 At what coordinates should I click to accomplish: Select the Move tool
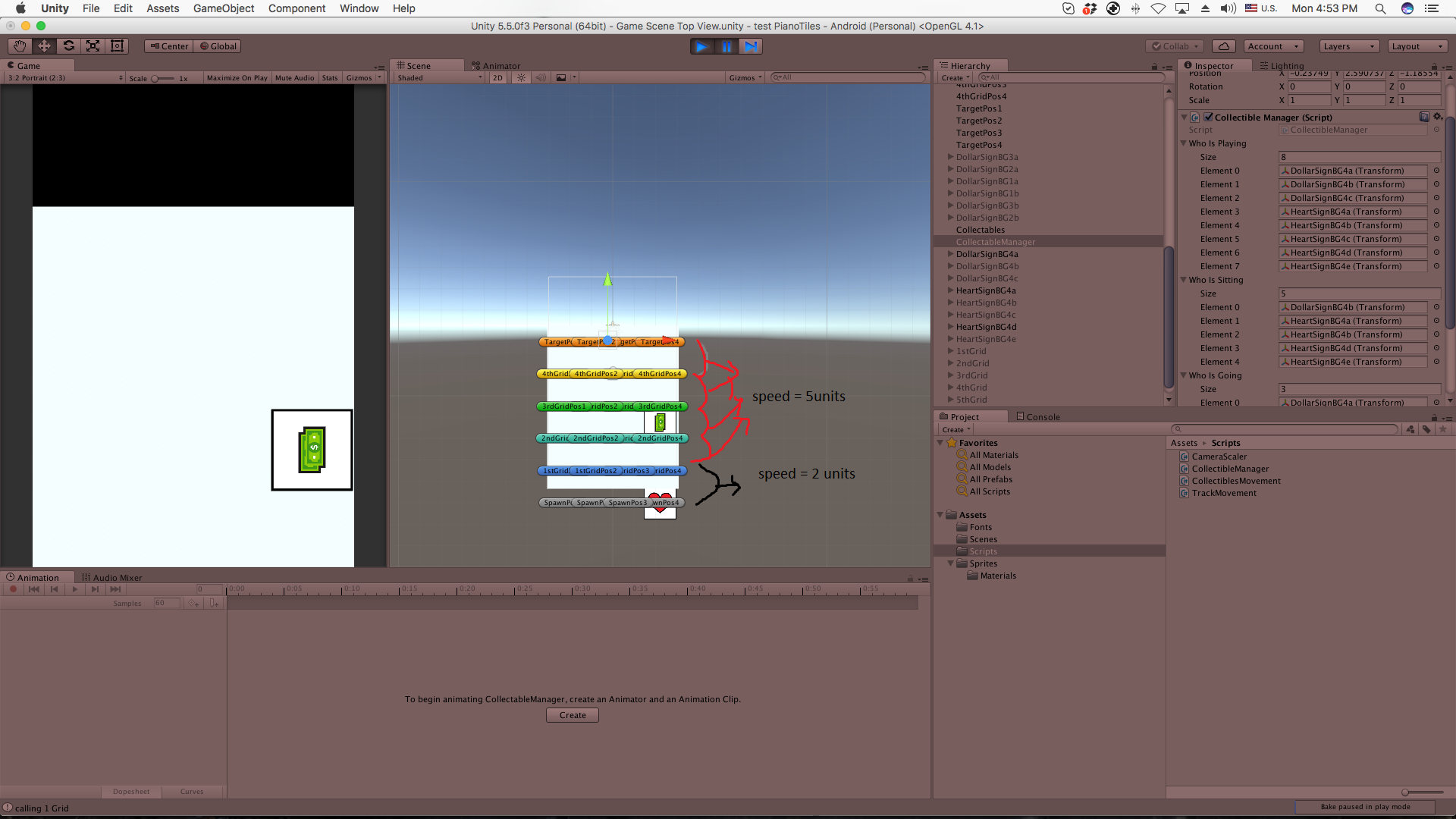pyautogui.click(x=44, y=46)
